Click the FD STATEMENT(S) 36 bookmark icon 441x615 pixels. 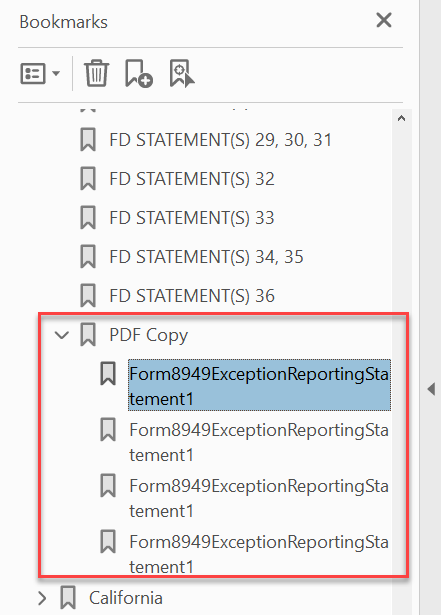pos(88,296)
